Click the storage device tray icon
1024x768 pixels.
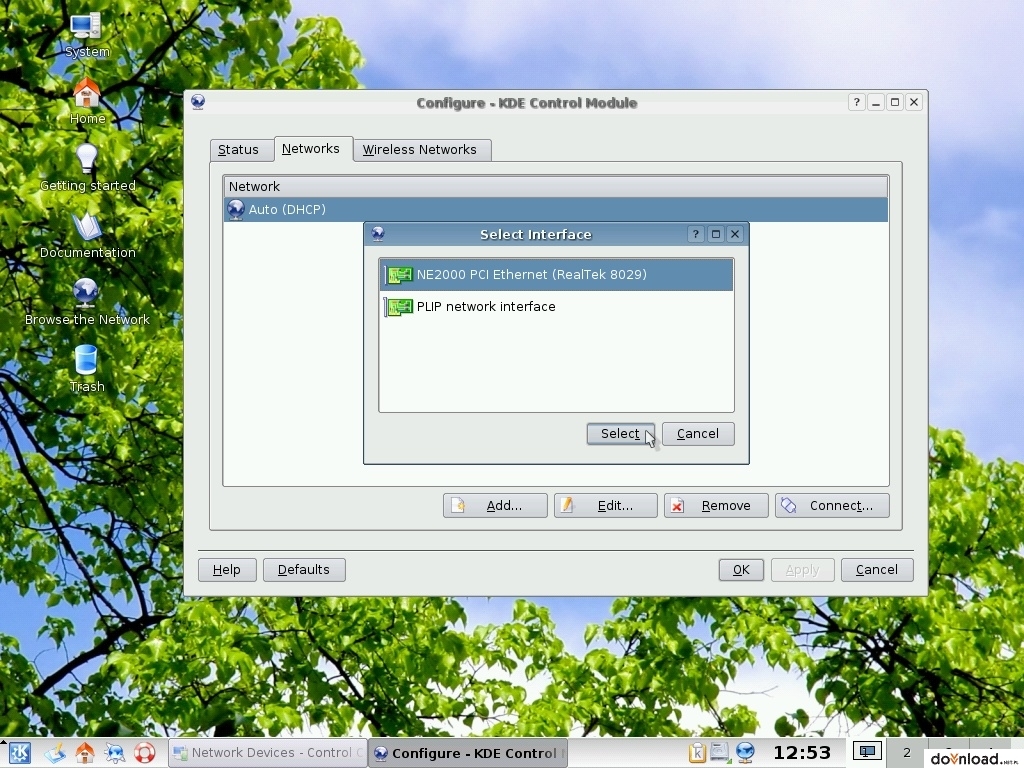(720, 753)
